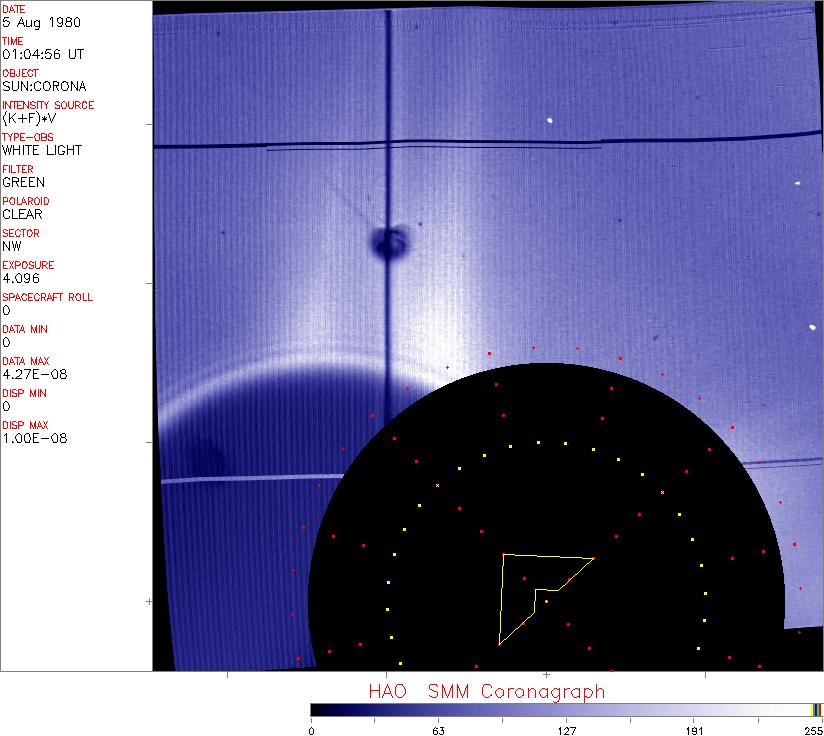Click the yellow arrow-shaped outline in the occulting disk
The image size is (824, 736).
tap(547, 599)
